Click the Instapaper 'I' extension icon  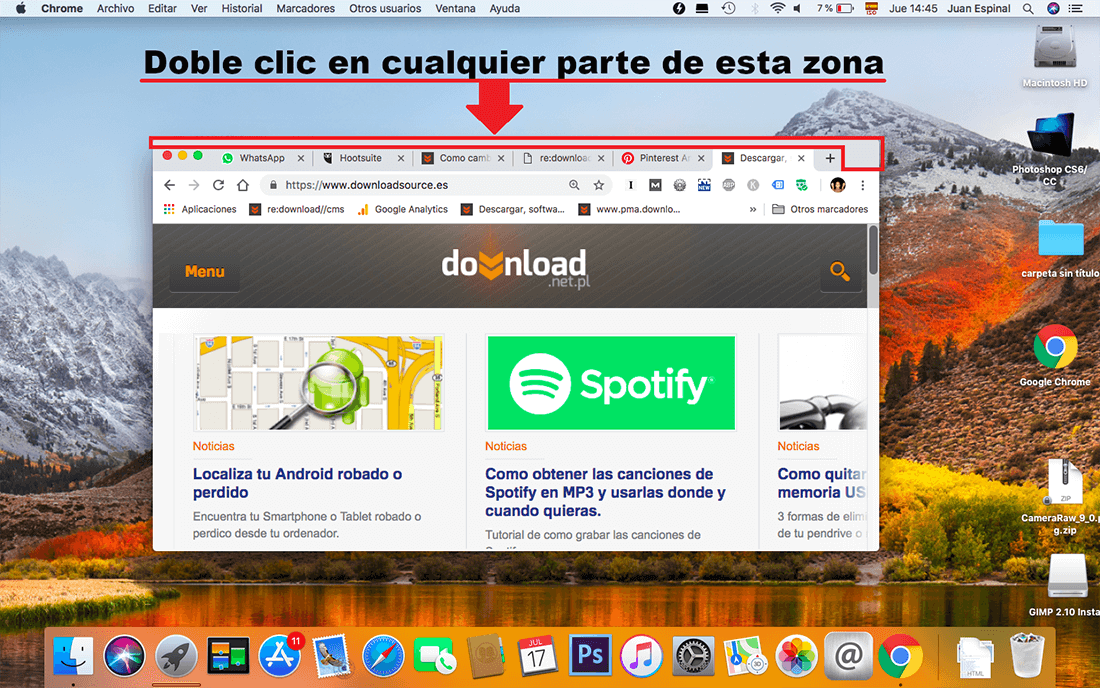click(630, 185)
